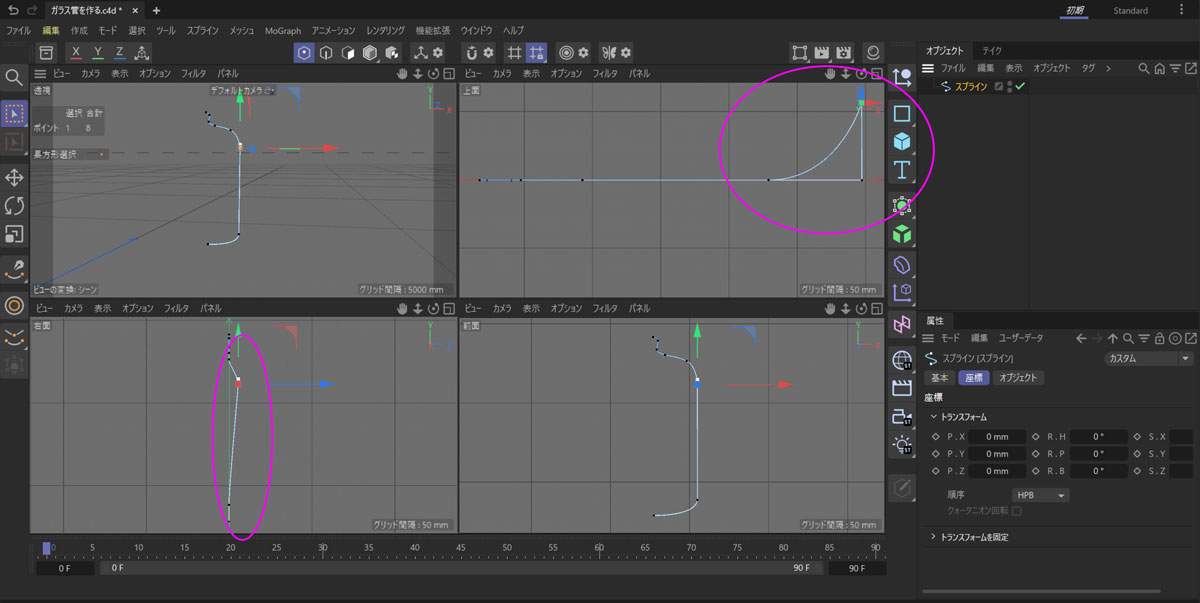Click the 基本 button in attributes
This screenshot has width=1200, height=603.
tap(940, 378)
